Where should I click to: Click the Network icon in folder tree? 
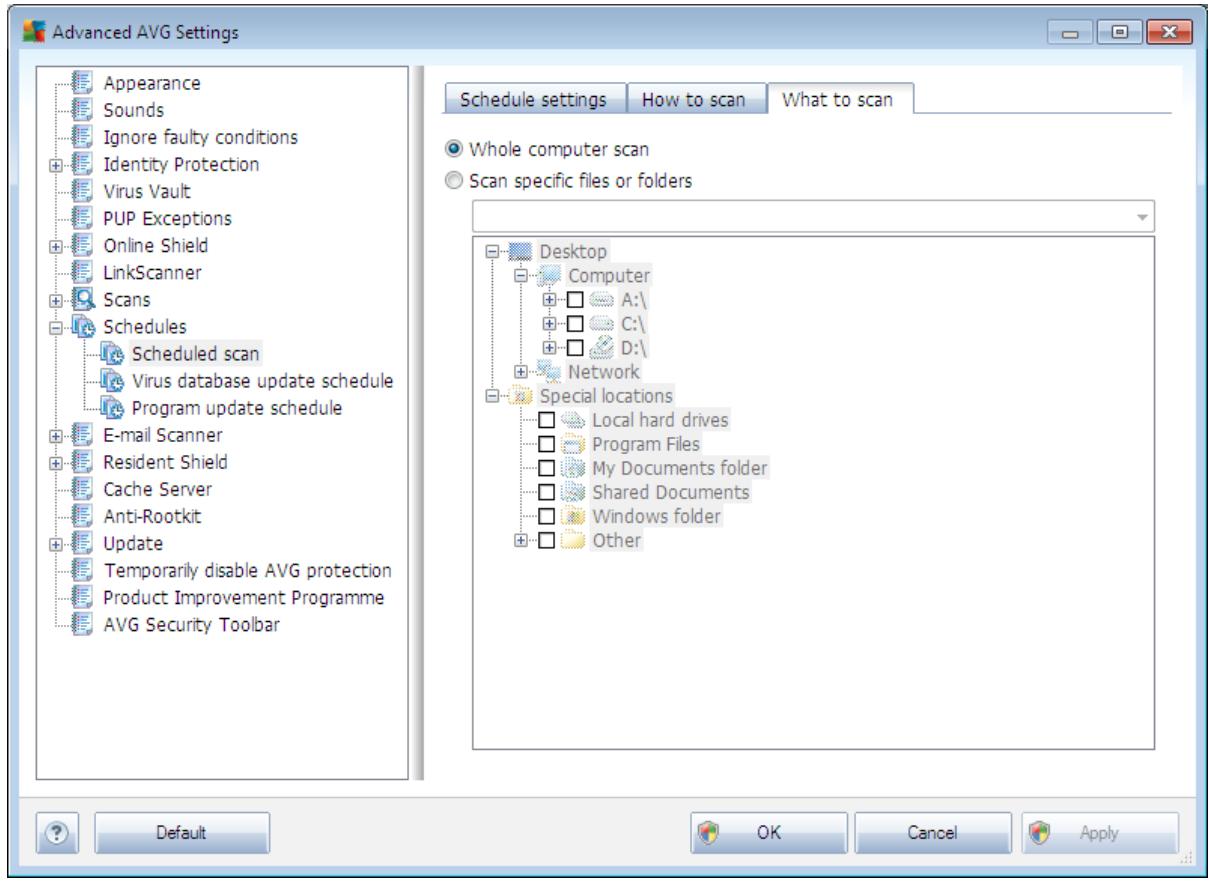coord(547,372)
